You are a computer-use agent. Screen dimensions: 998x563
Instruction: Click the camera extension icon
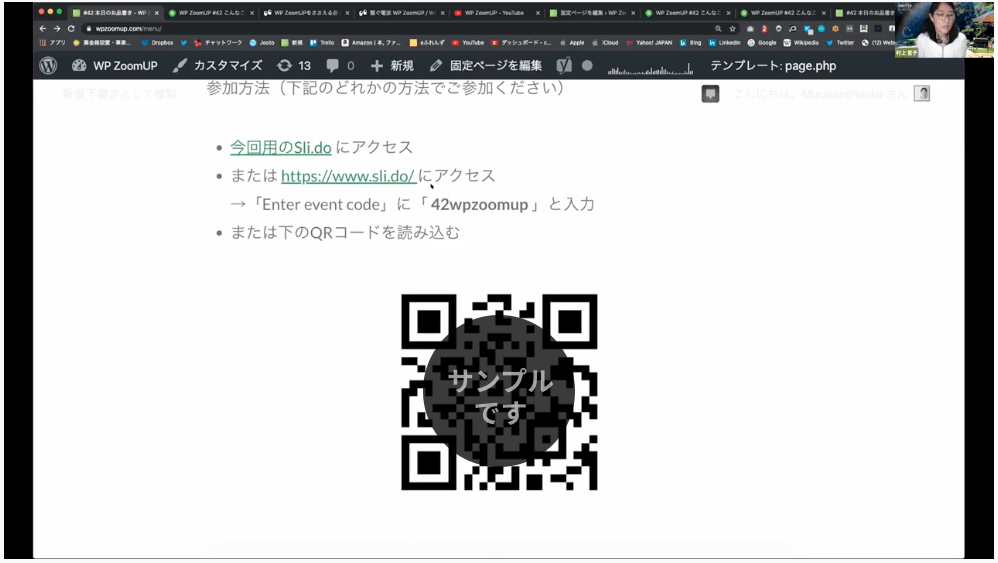click(750, 29)
